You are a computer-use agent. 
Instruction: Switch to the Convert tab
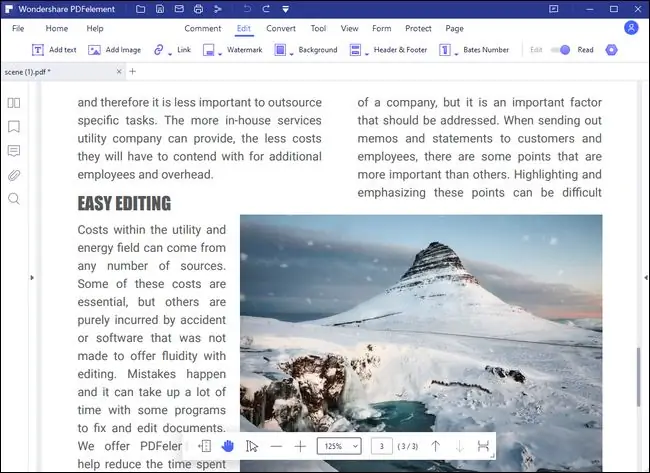(280, 29)
